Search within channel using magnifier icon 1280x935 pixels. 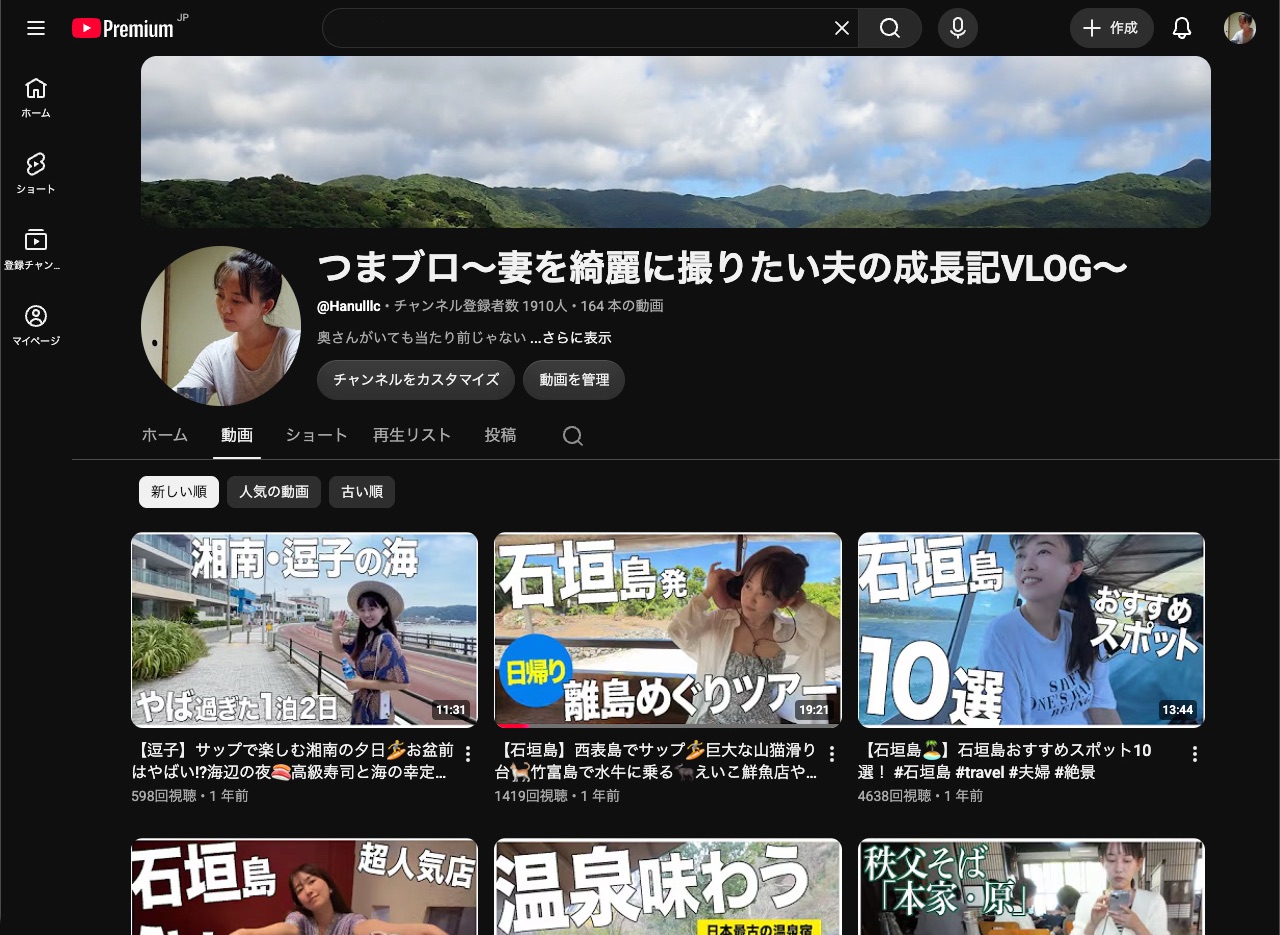(x=573, y=436)
